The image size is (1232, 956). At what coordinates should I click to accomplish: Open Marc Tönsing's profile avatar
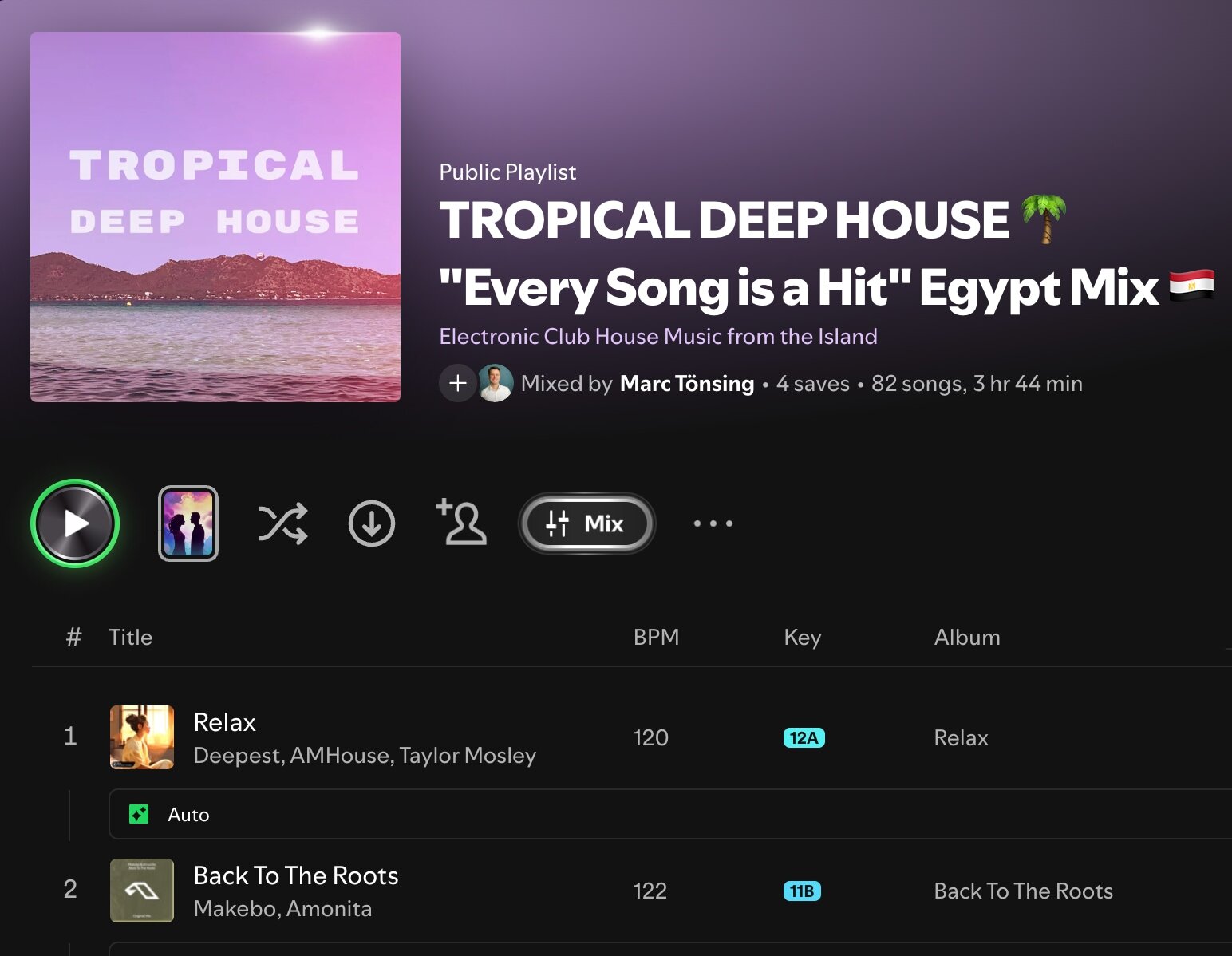click(x=496, y=383)
